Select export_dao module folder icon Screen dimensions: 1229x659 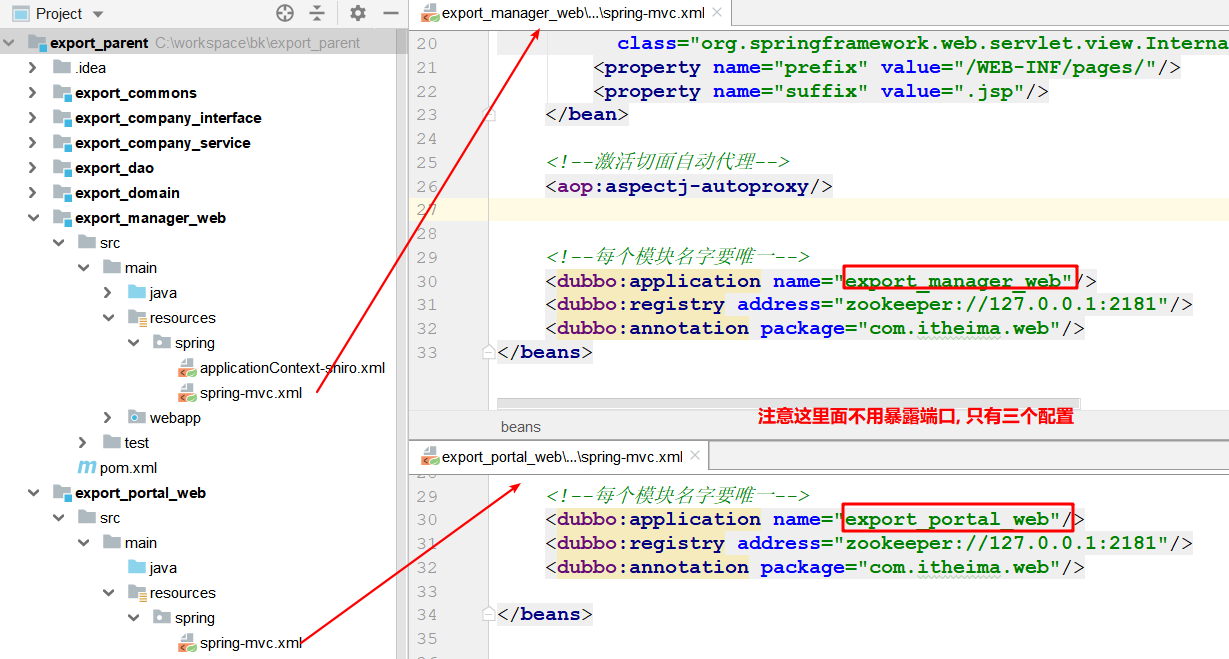(x=61, y=168)
